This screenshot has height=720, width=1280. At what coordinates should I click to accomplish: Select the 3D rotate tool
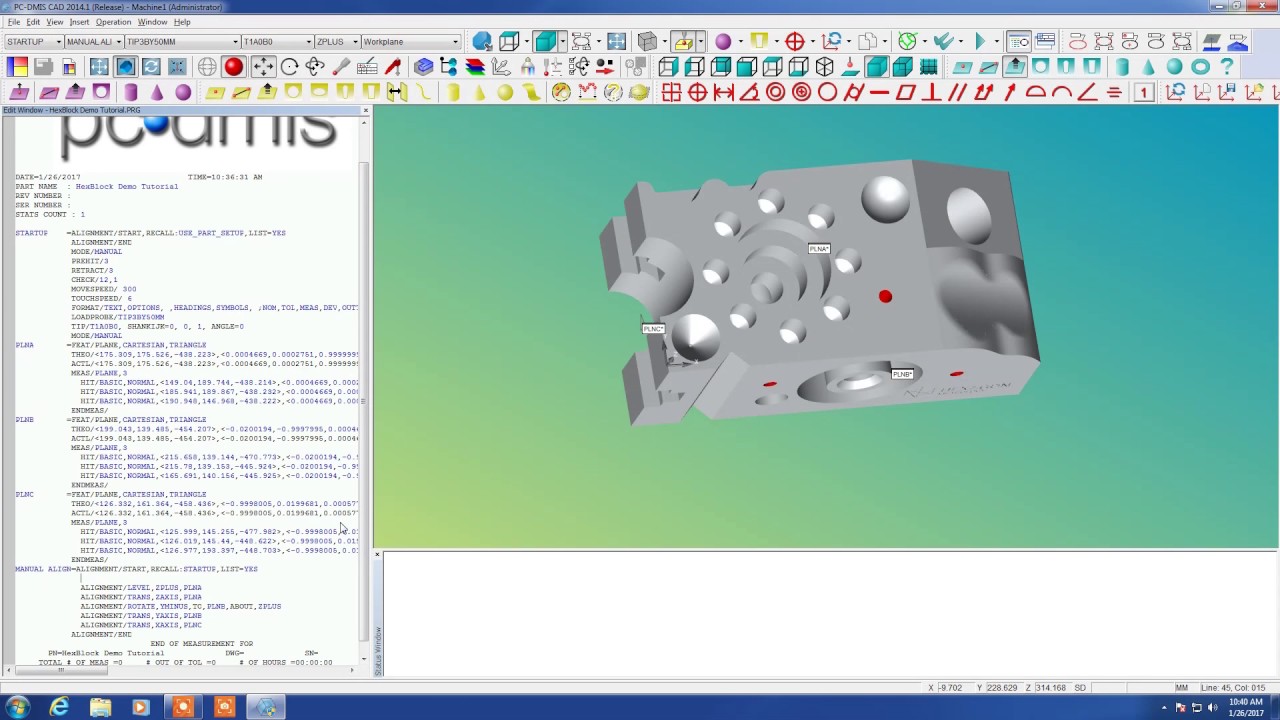tap(315, 67)
